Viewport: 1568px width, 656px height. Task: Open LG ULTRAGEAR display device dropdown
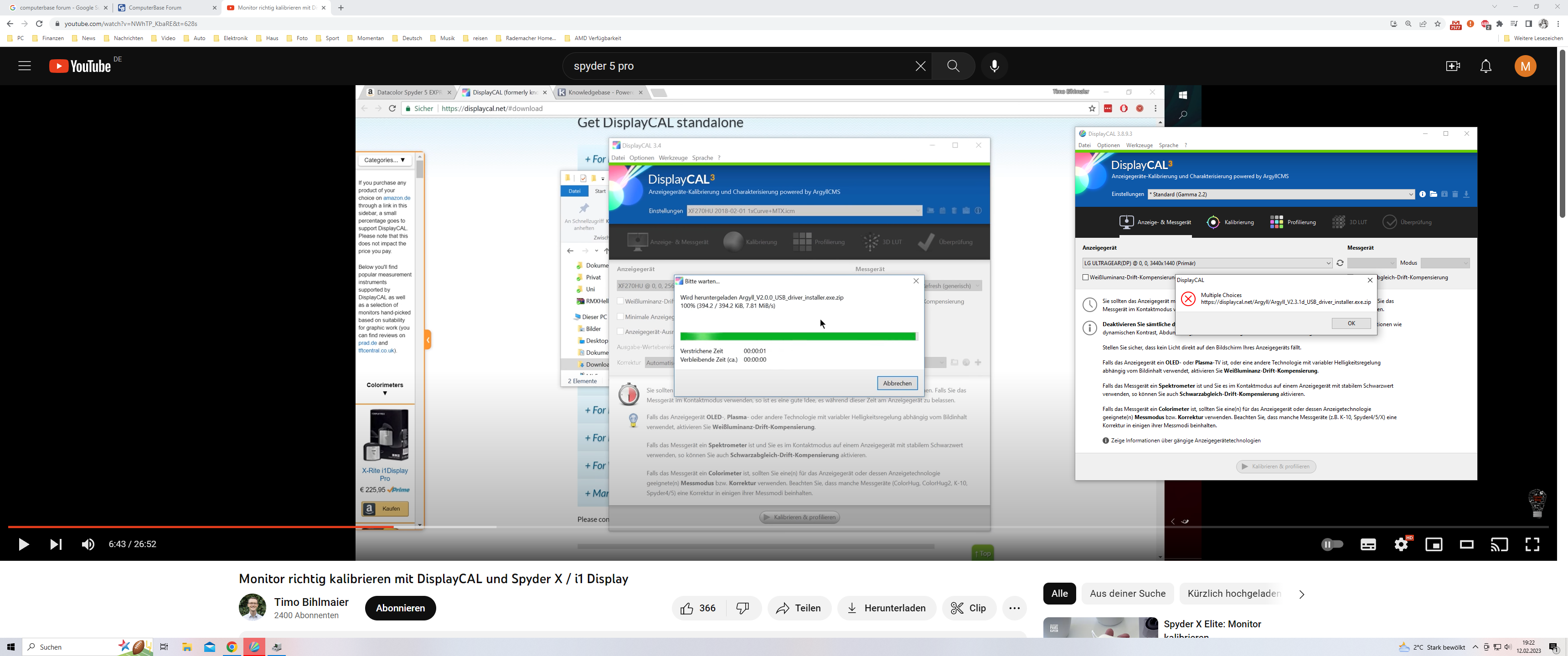(x=1328, y=263)
